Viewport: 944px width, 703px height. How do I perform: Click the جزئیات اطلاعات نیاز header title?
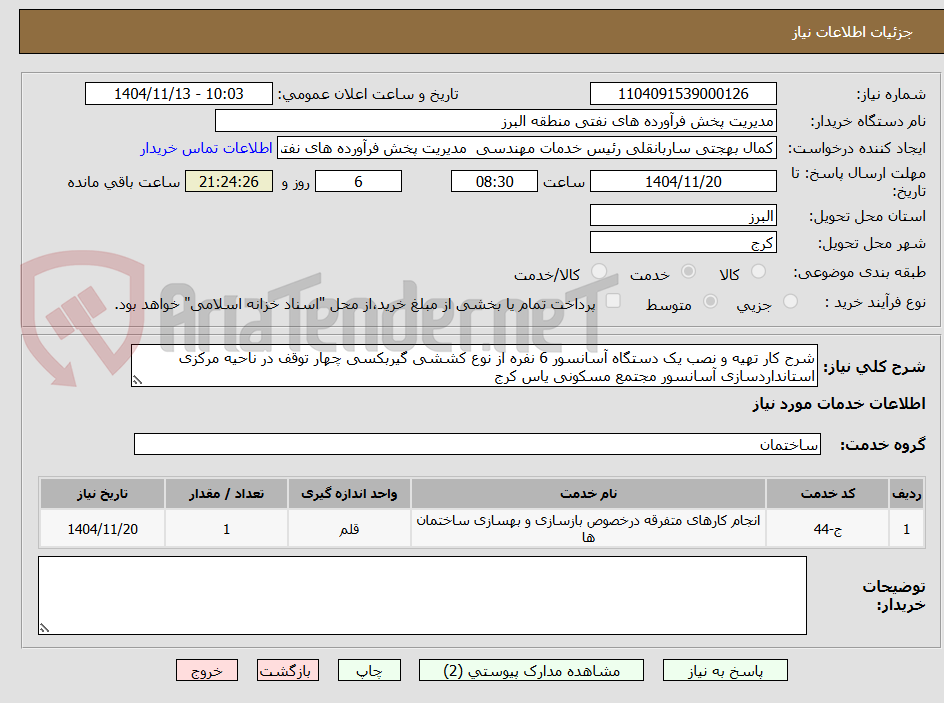[x=852, y=32]
